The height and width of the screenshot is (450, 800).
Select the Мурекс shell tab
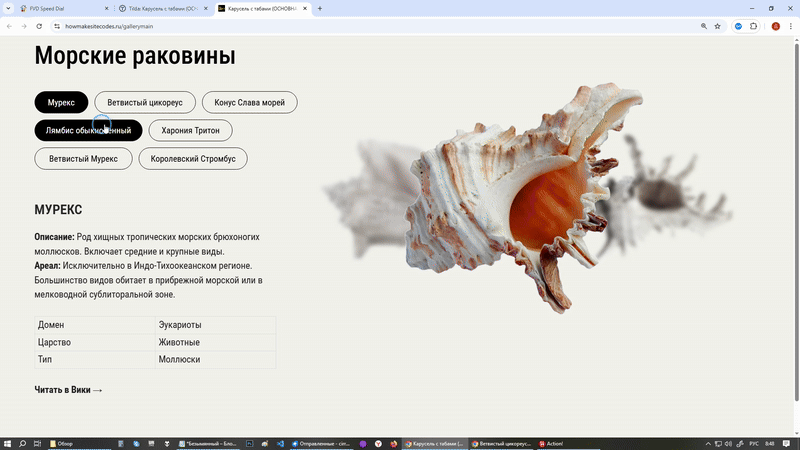pos(61,103)
